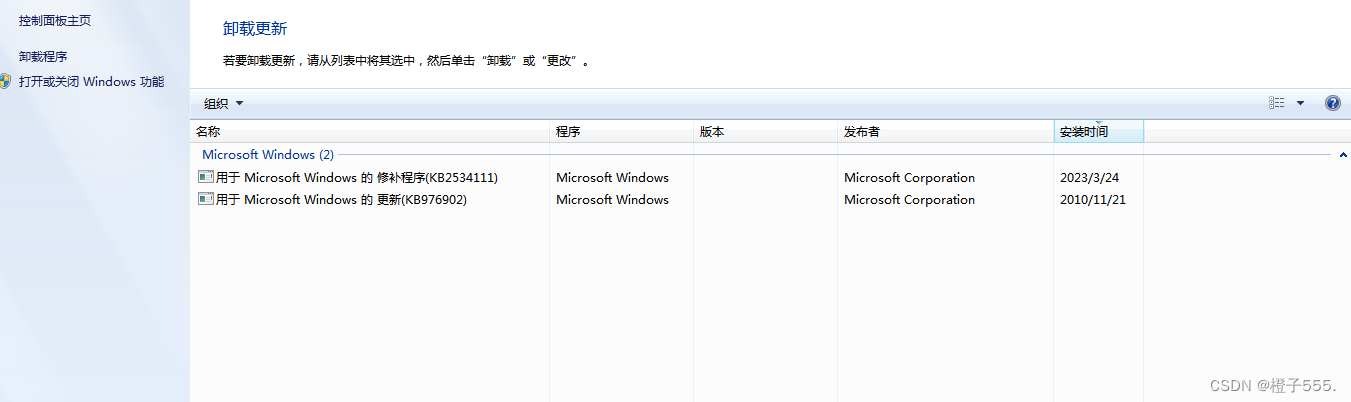The width and height of the screenshot is (1351, 402).
Task: Sort by the Publisher (发布者) column header
Action: pyautogui.click(x=946, y=132)
